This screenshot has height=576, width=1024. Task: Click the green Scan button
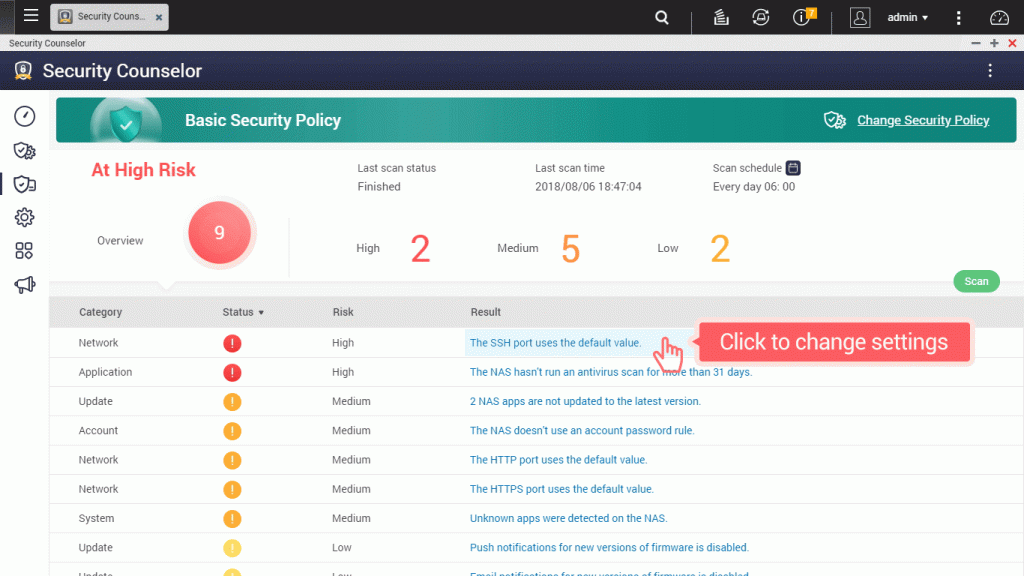tap(976, 281)
